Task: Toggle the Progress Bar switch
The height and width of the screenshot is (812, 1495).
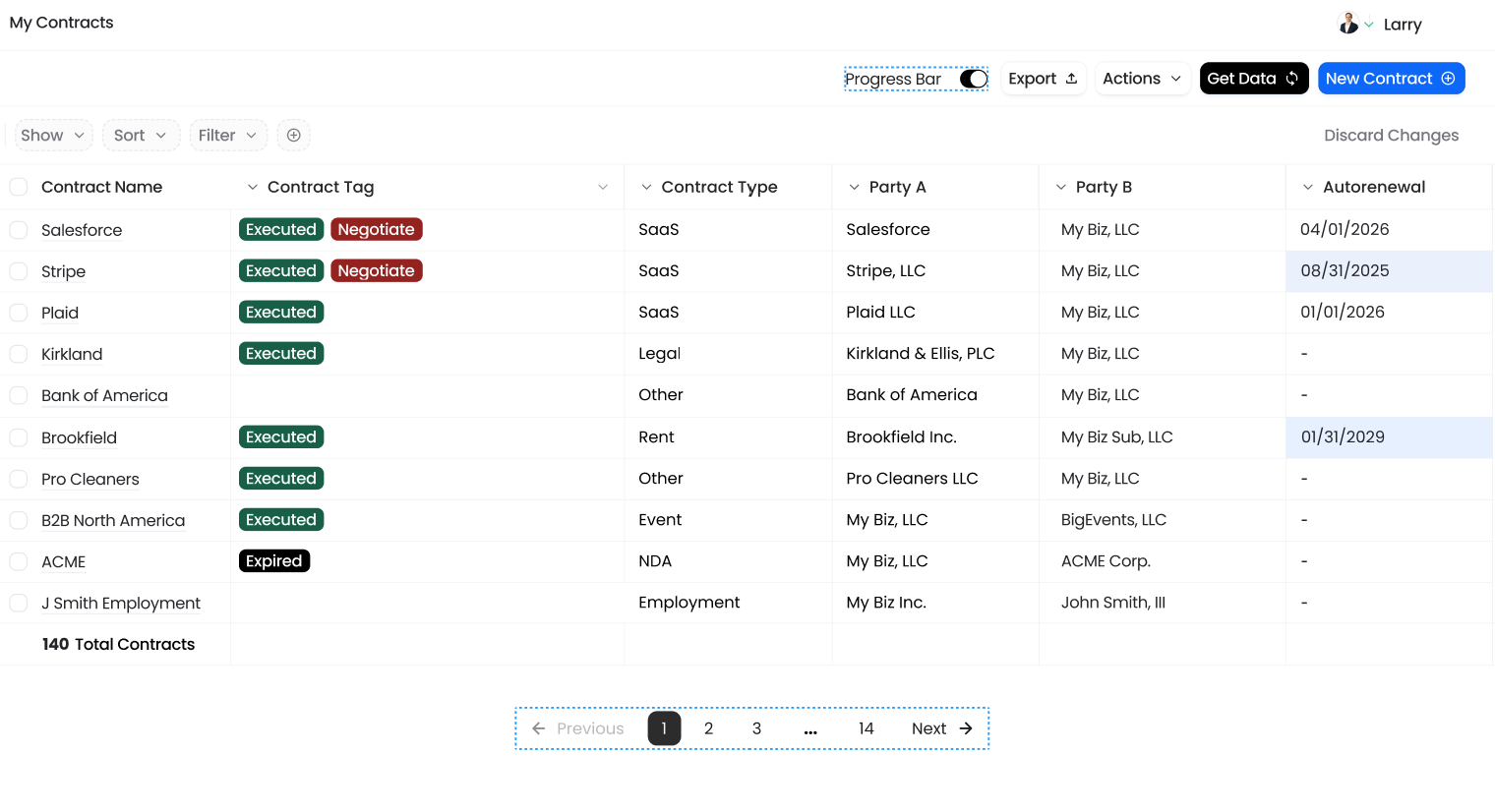Action: [x=974, y=79]
